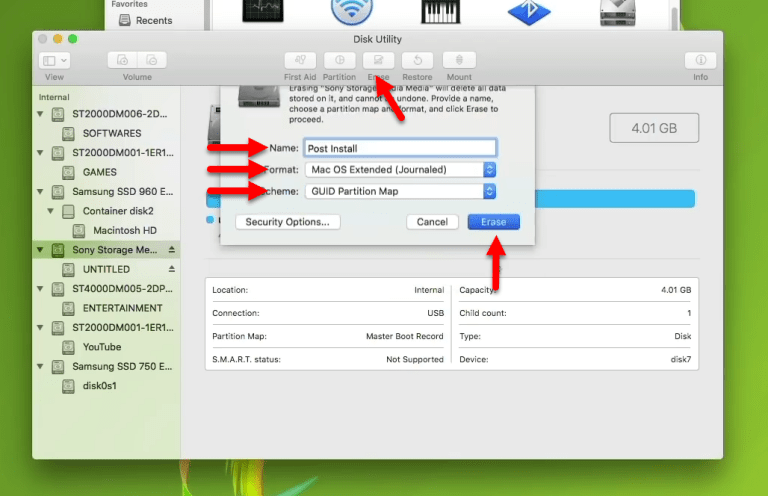Confirm with the blue Erase button
This screenshot has height=496, width=768.
click(493, 222)
